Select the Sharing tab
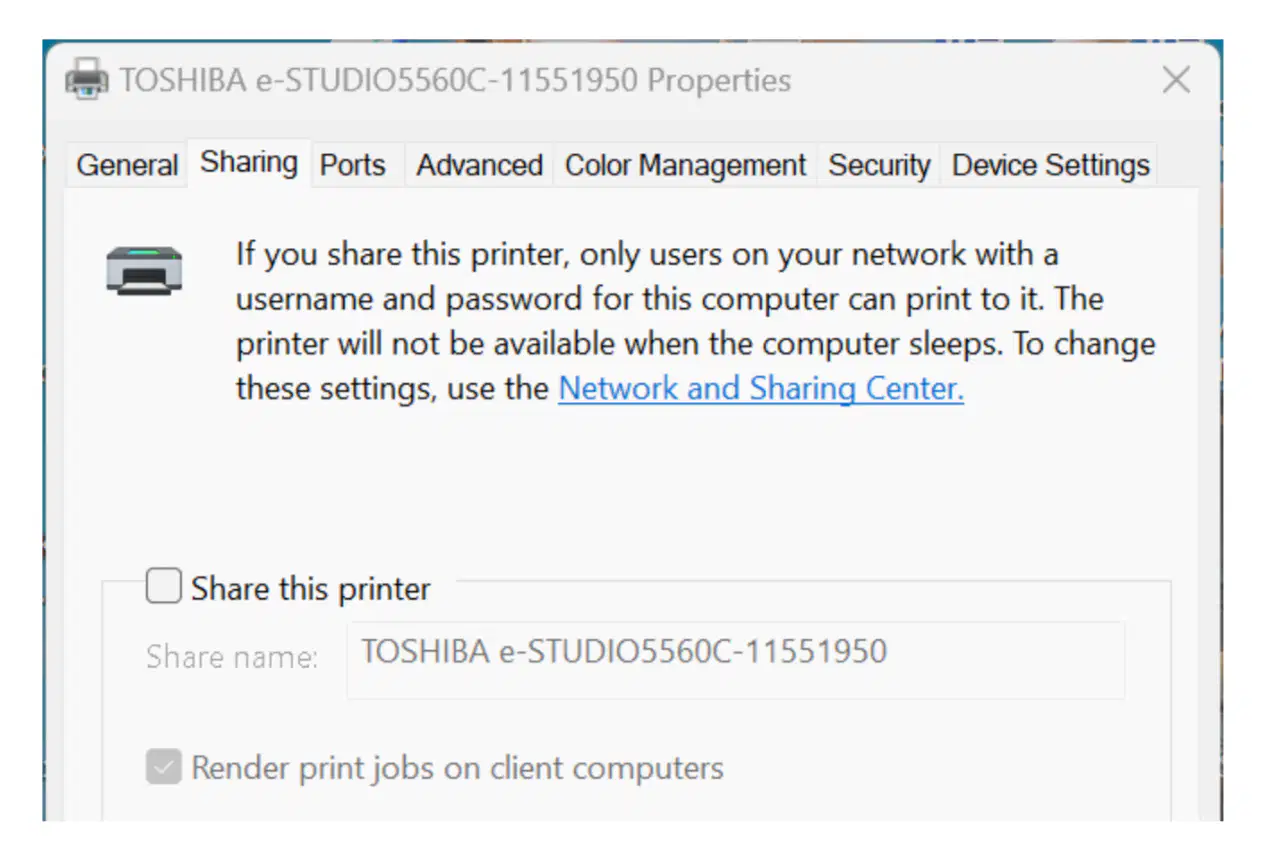Screen dimensions: 1262x851 point(249,163)
